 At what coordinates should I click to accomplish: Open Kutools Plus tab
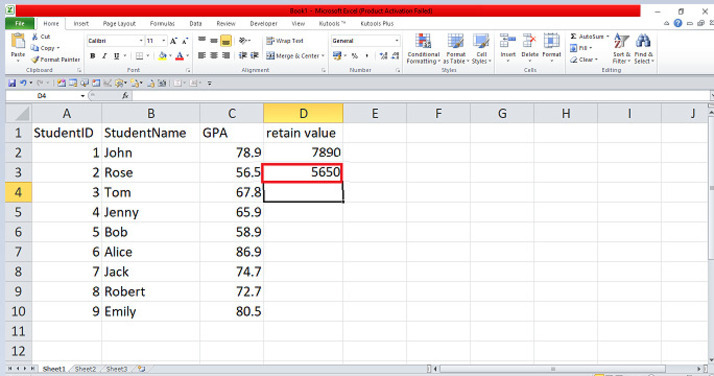click(377, 23)
